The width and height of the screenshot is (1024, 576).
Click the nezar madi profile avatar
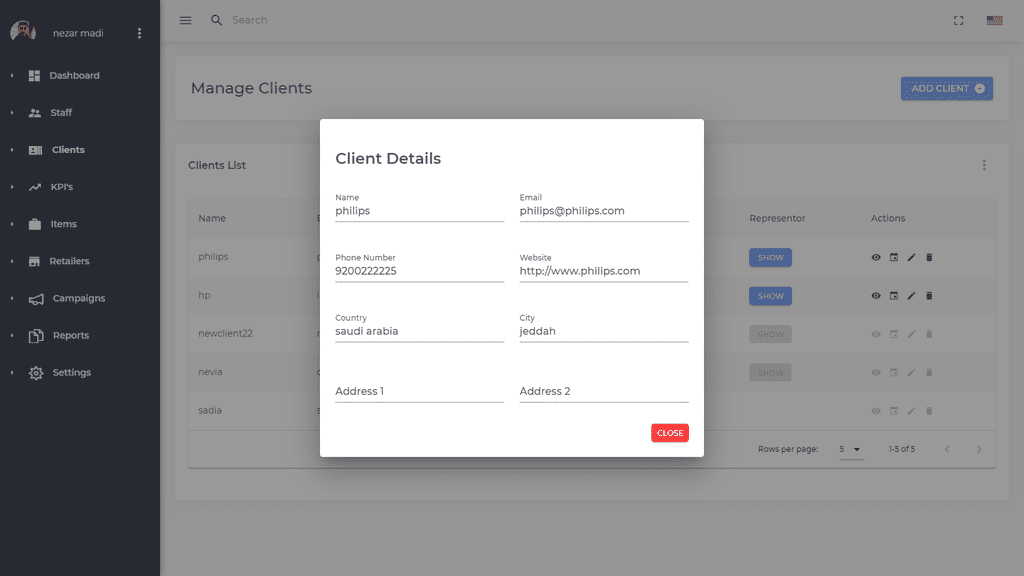[23, 31]
